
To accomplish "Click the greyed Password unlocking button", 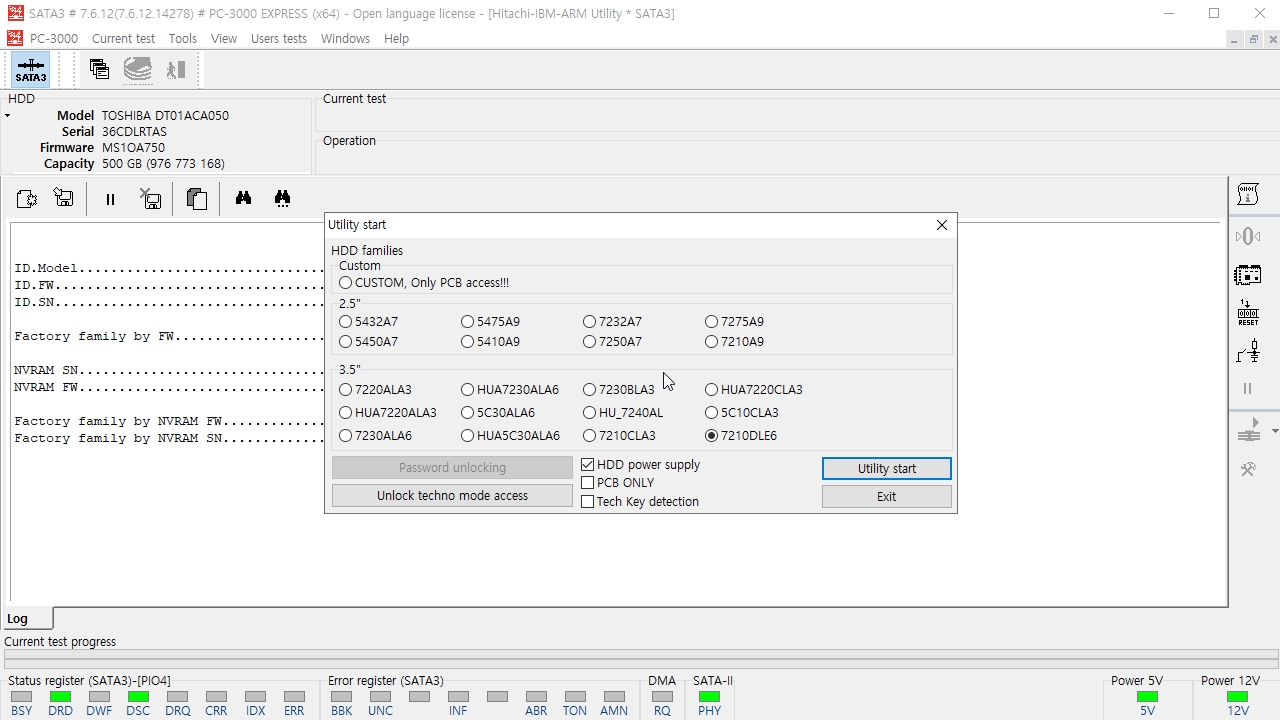I will 452,467.
